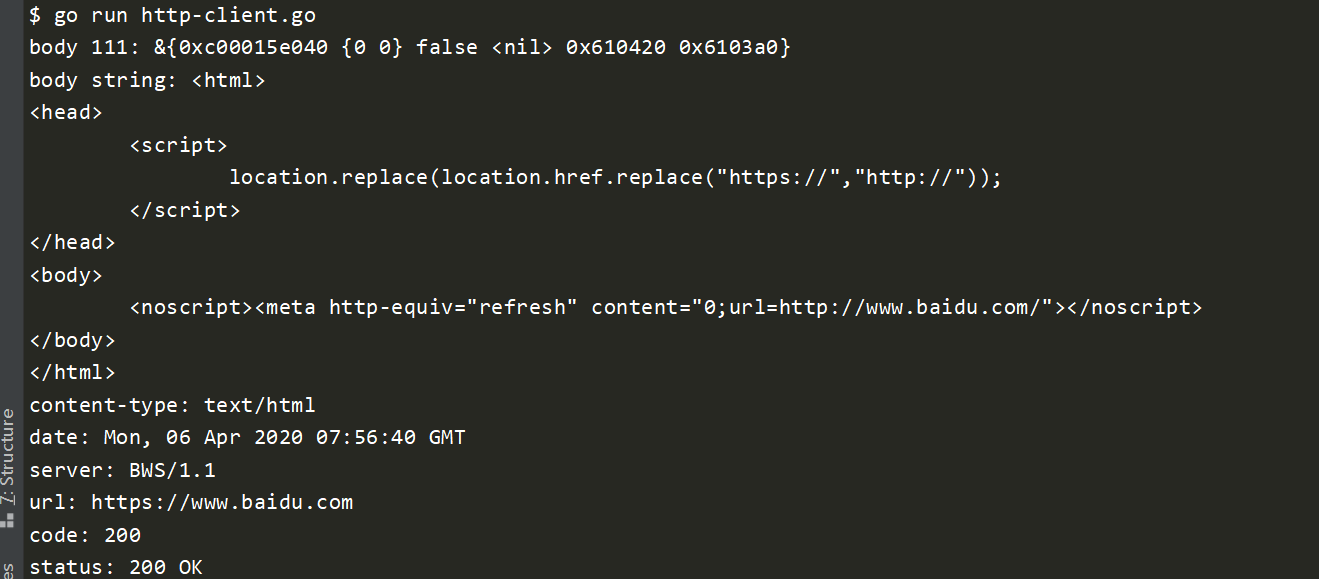Click the <noscript> opening tag text
Screen dimensions: 1319x579
click(x=191, y=307)
